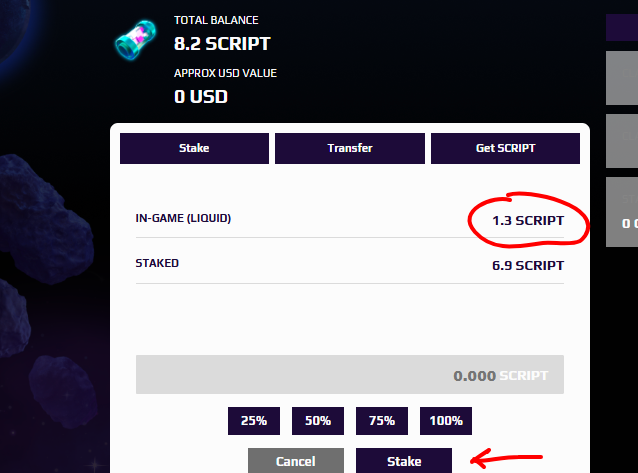Set amount to 100%
This screenshot has height=473, width=638.
point(446,420)
